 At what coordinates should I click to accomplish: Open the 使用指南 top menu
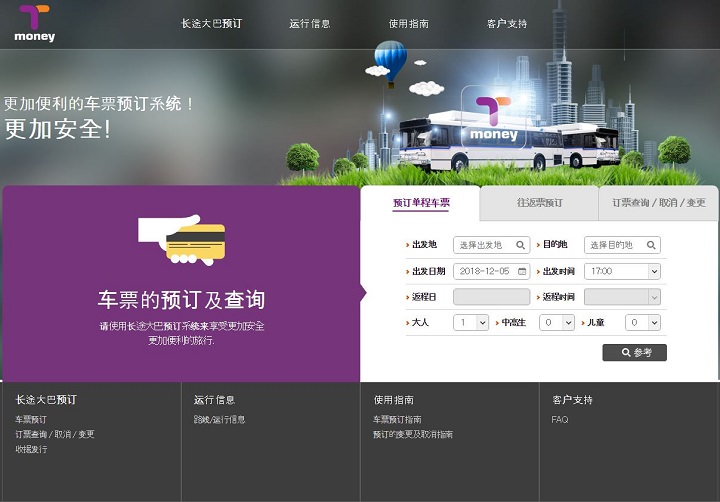click(409, 23)
